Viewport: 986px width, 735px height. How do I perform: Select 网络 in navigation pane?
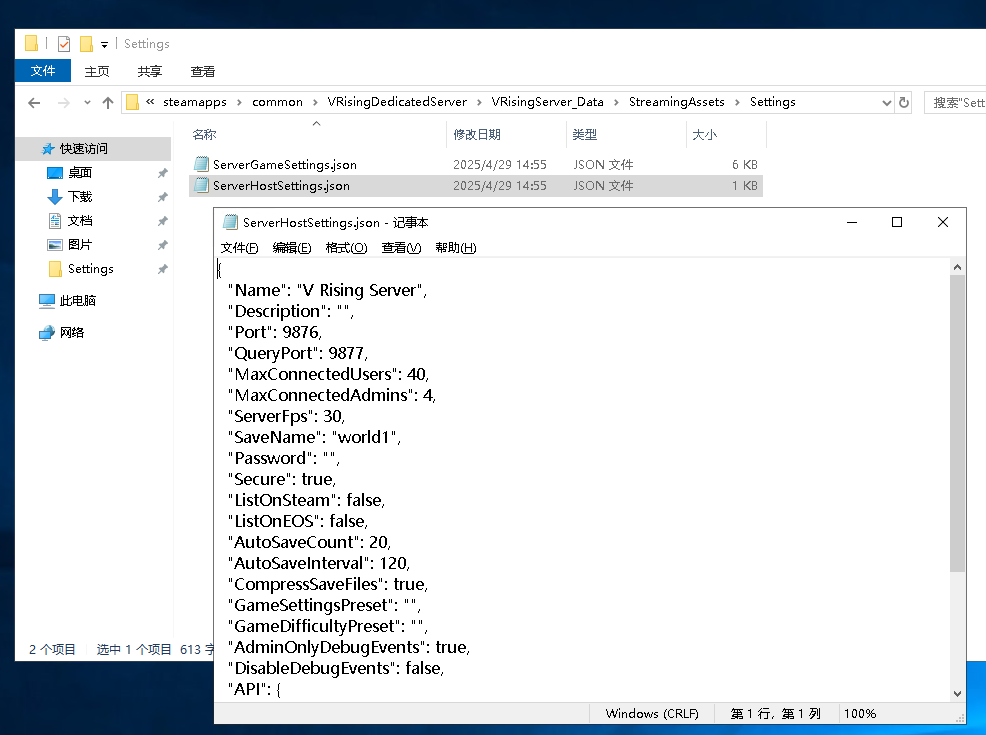pos(72,333)
